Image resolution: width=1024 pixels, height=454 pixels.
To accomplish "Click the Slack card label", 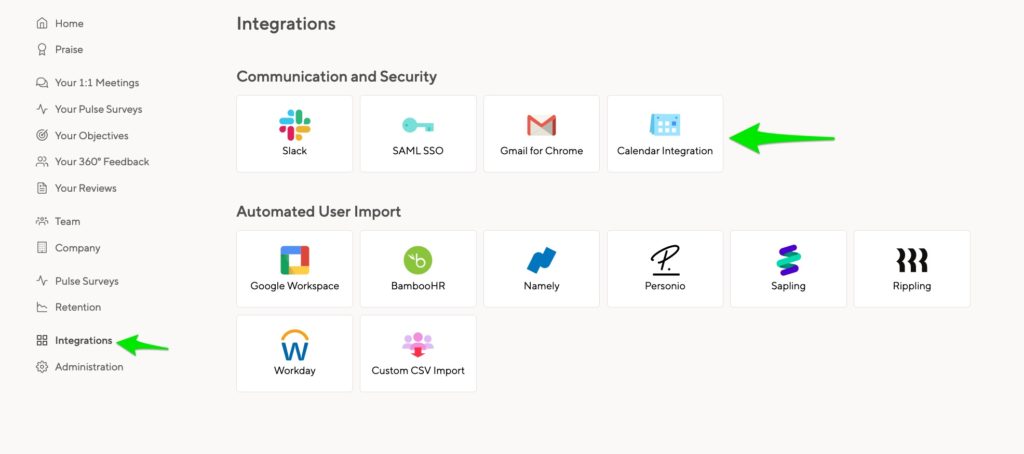I will (x=295, y=151).
